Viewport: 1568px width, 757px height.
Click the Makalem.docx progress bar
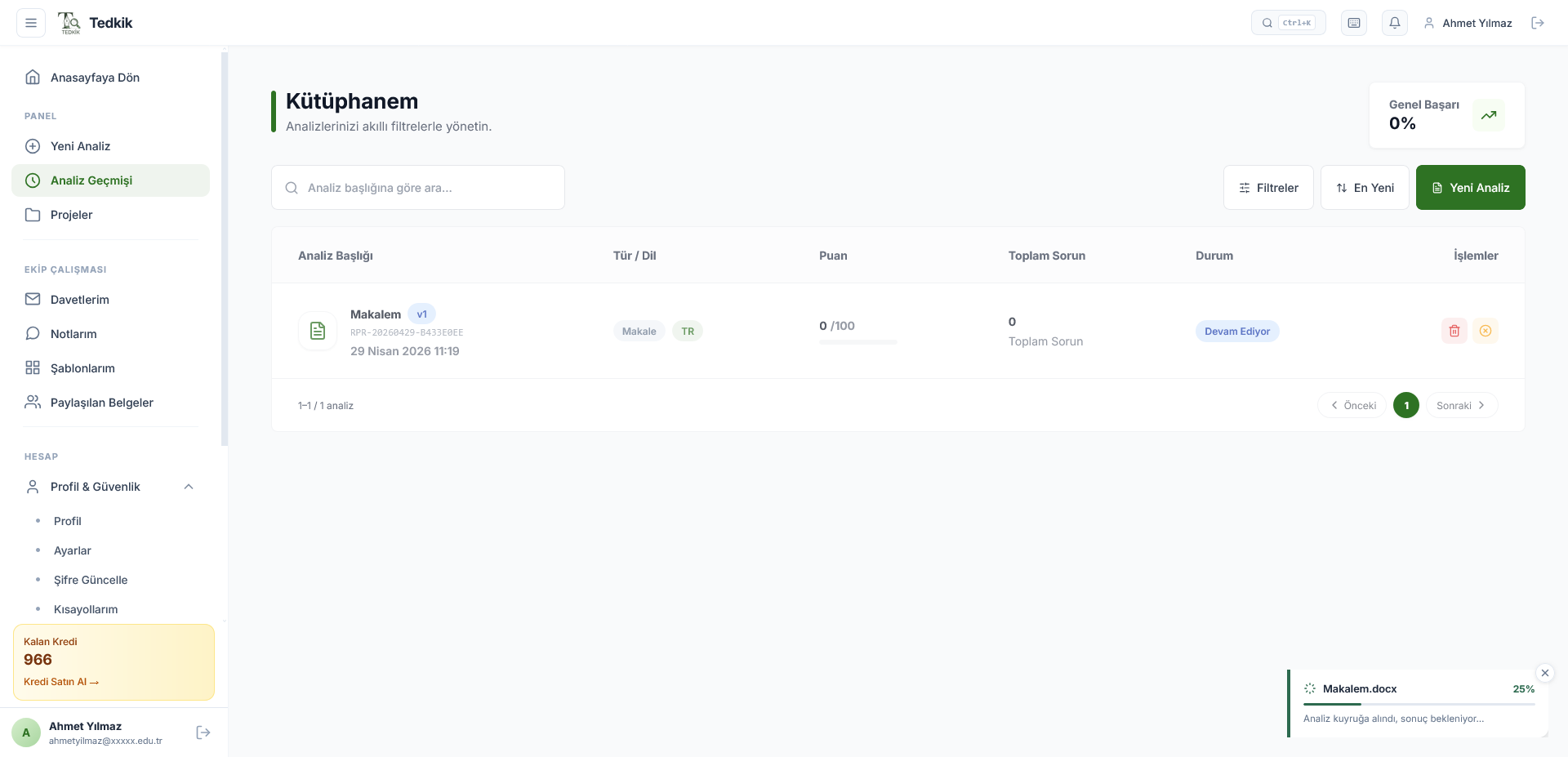1419,704
